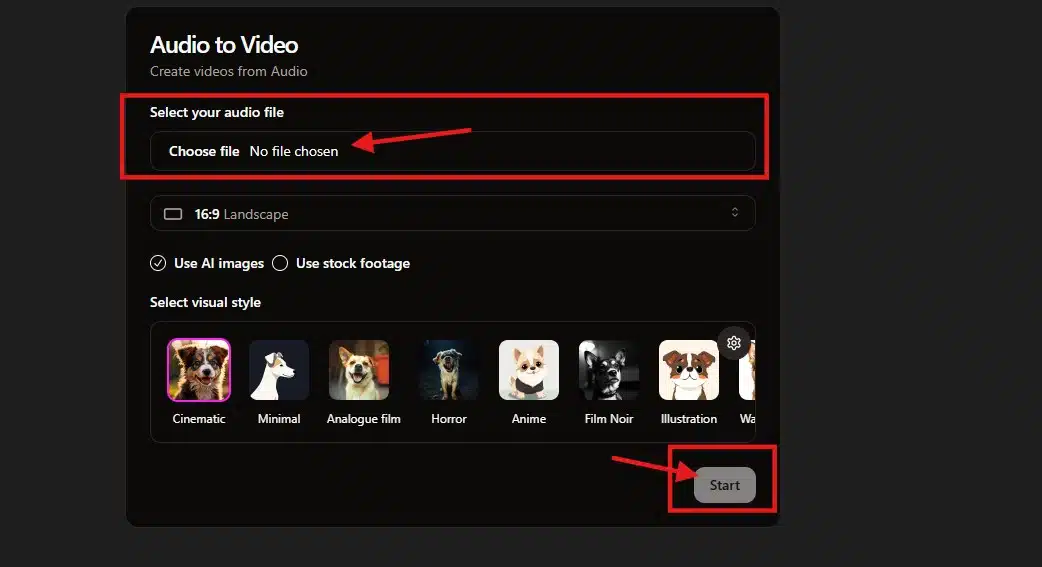Pick the Analogue film style

coord(359,369)
